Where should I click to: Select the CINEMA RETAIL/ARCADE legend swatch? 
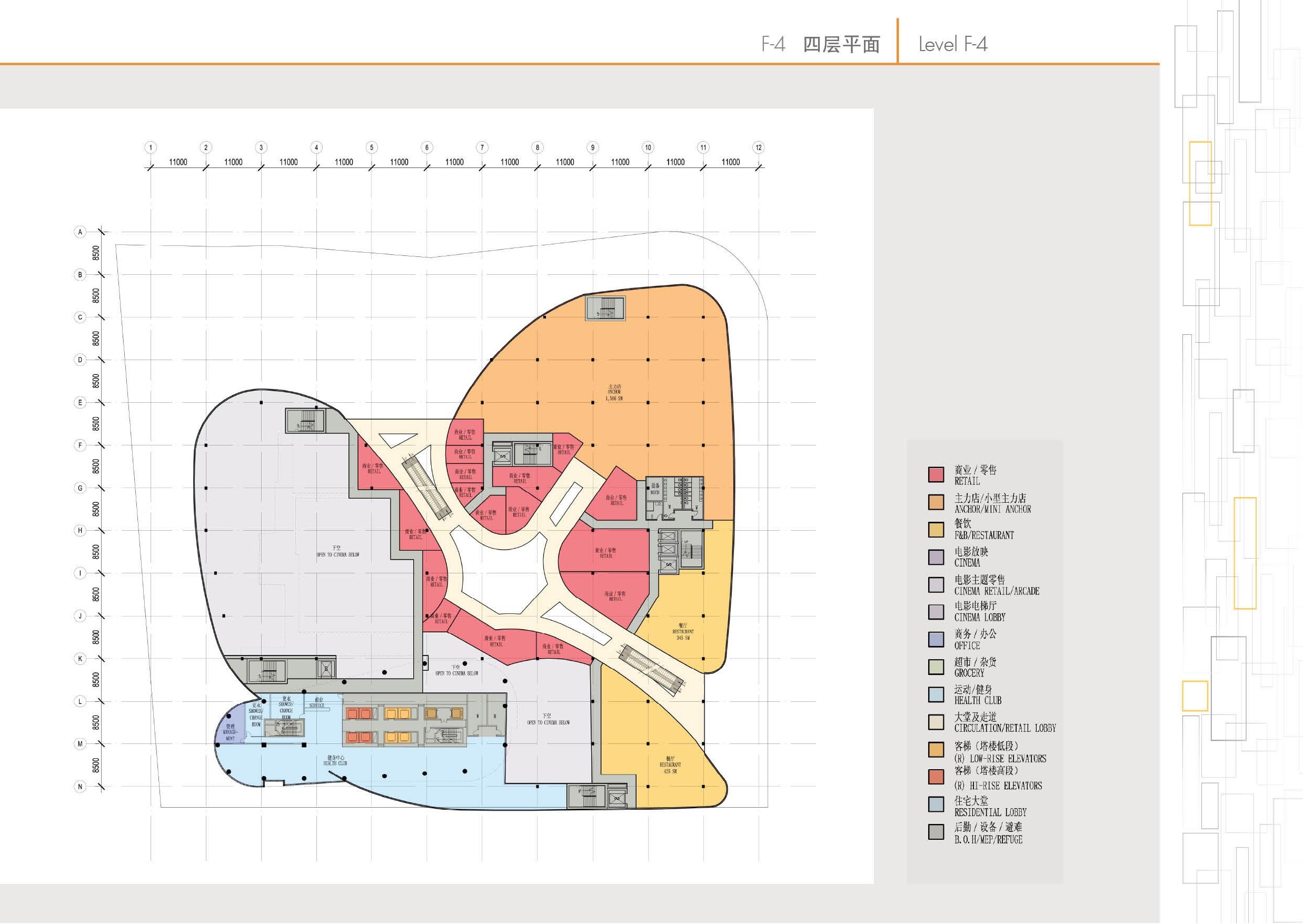tap(936, 584)
